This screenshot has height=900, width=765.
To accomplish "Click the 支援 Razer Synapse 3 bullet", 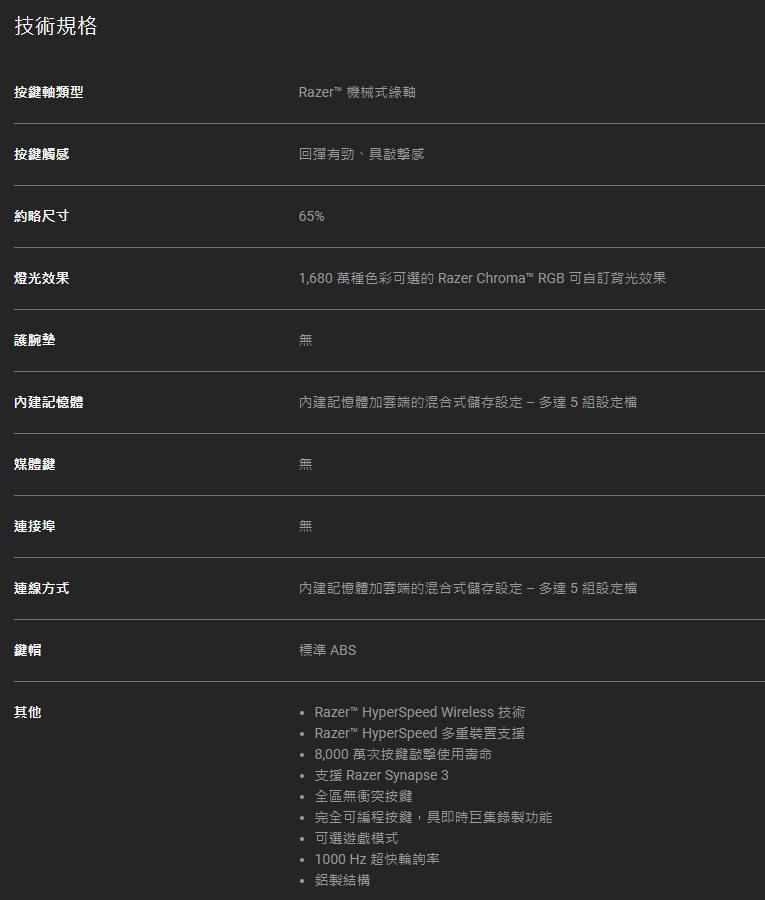I will 381,775.
